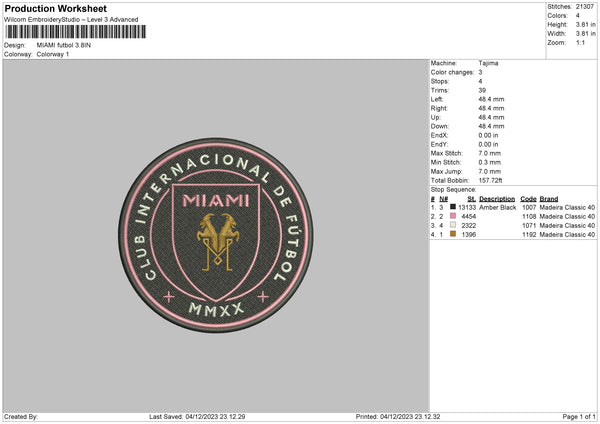600x424 pixels.
Task: Click stitch count '1396' in row 4
Action: tap(469, 234)
